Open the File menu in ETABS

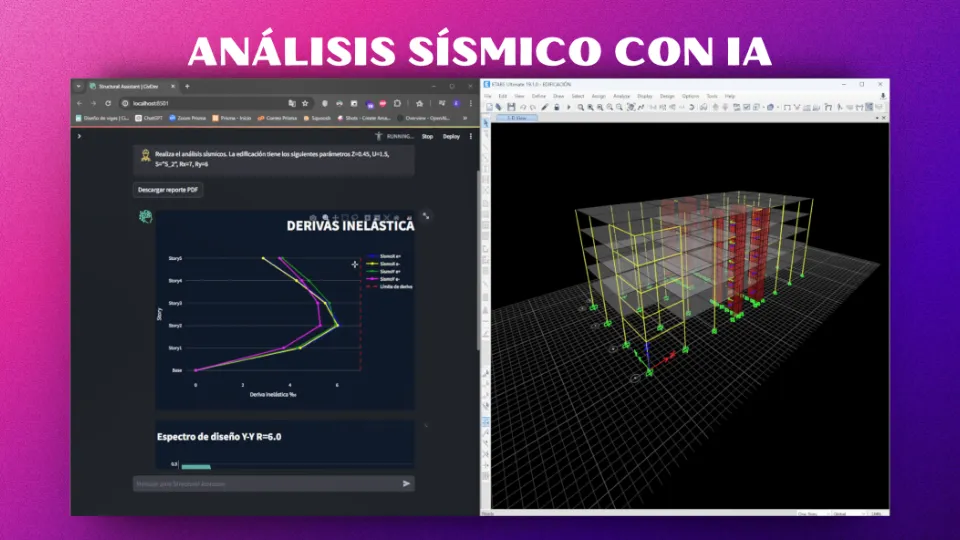click(488, 96)
